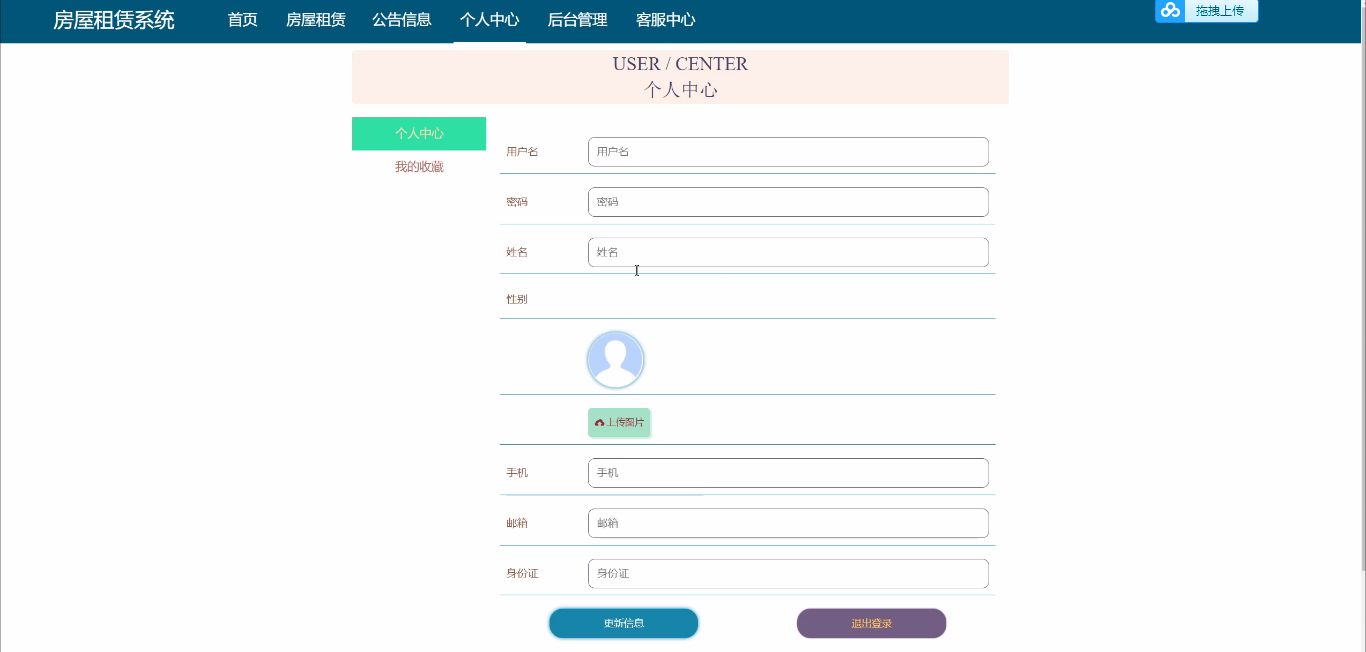
Task: Select the 个人中心 sidebar tab
Action: (419, 134)
